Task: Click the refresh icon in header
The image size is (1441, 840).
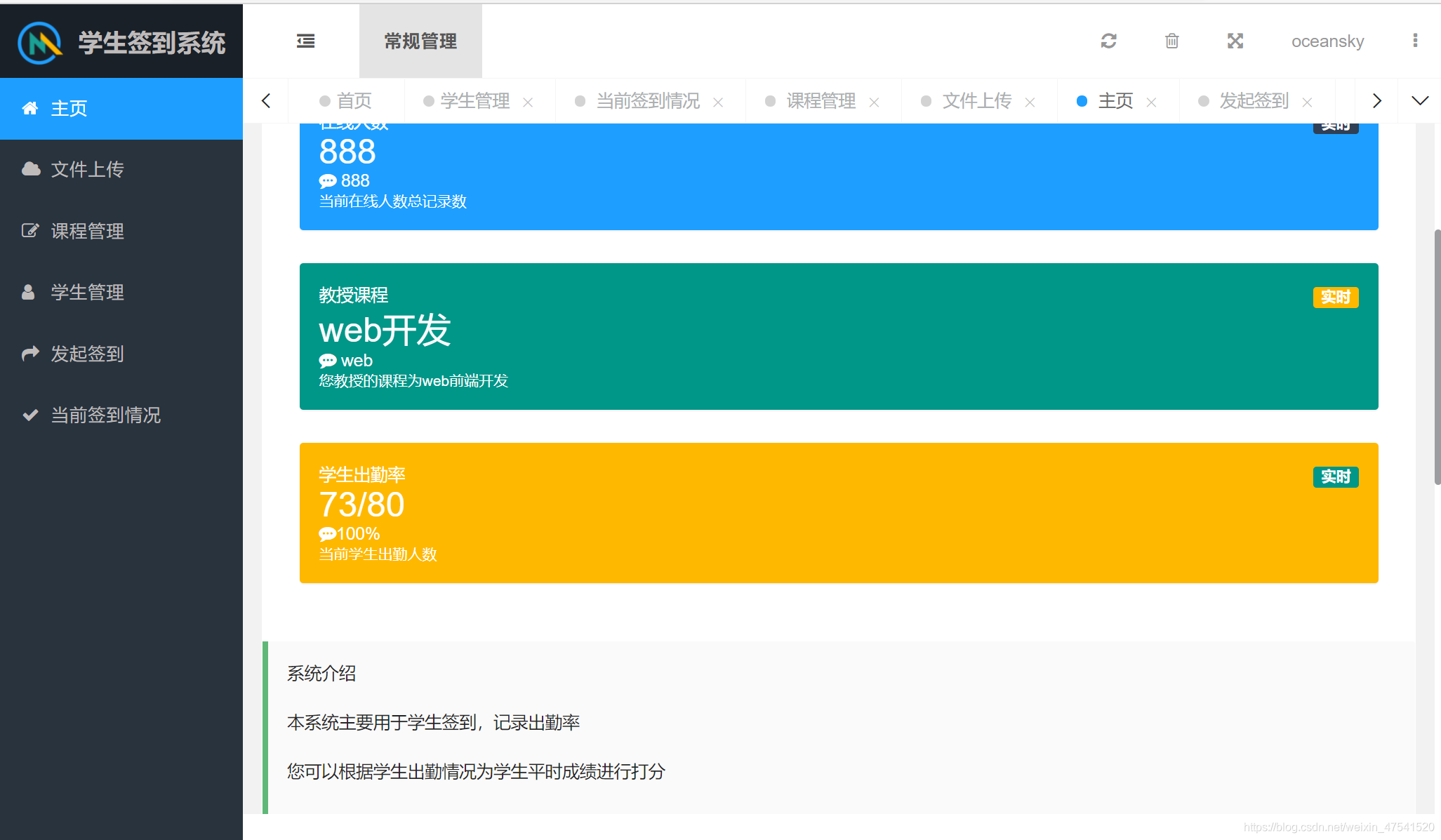Action: 1108,41
